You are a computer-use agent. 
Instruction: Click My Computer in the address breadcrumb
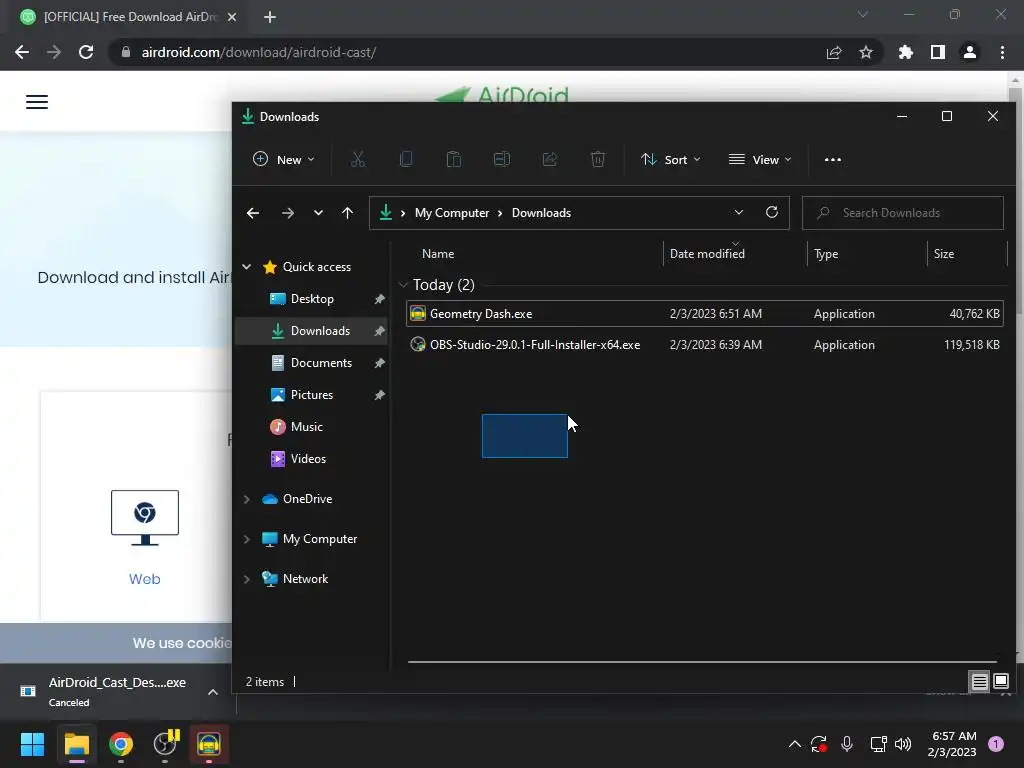[452, 213]
